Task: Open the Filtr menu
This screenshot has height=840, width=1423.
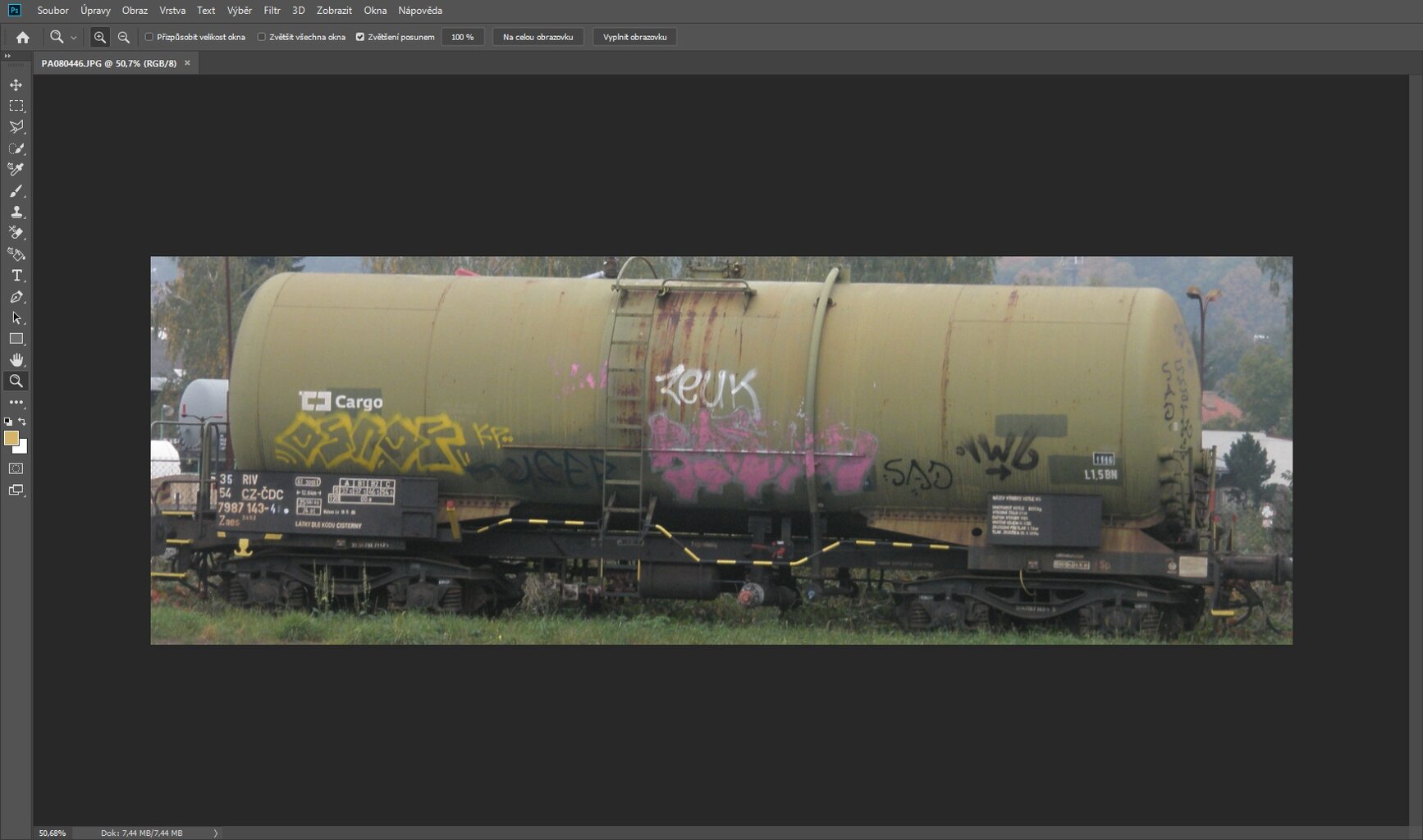Action: click(272, 11)
